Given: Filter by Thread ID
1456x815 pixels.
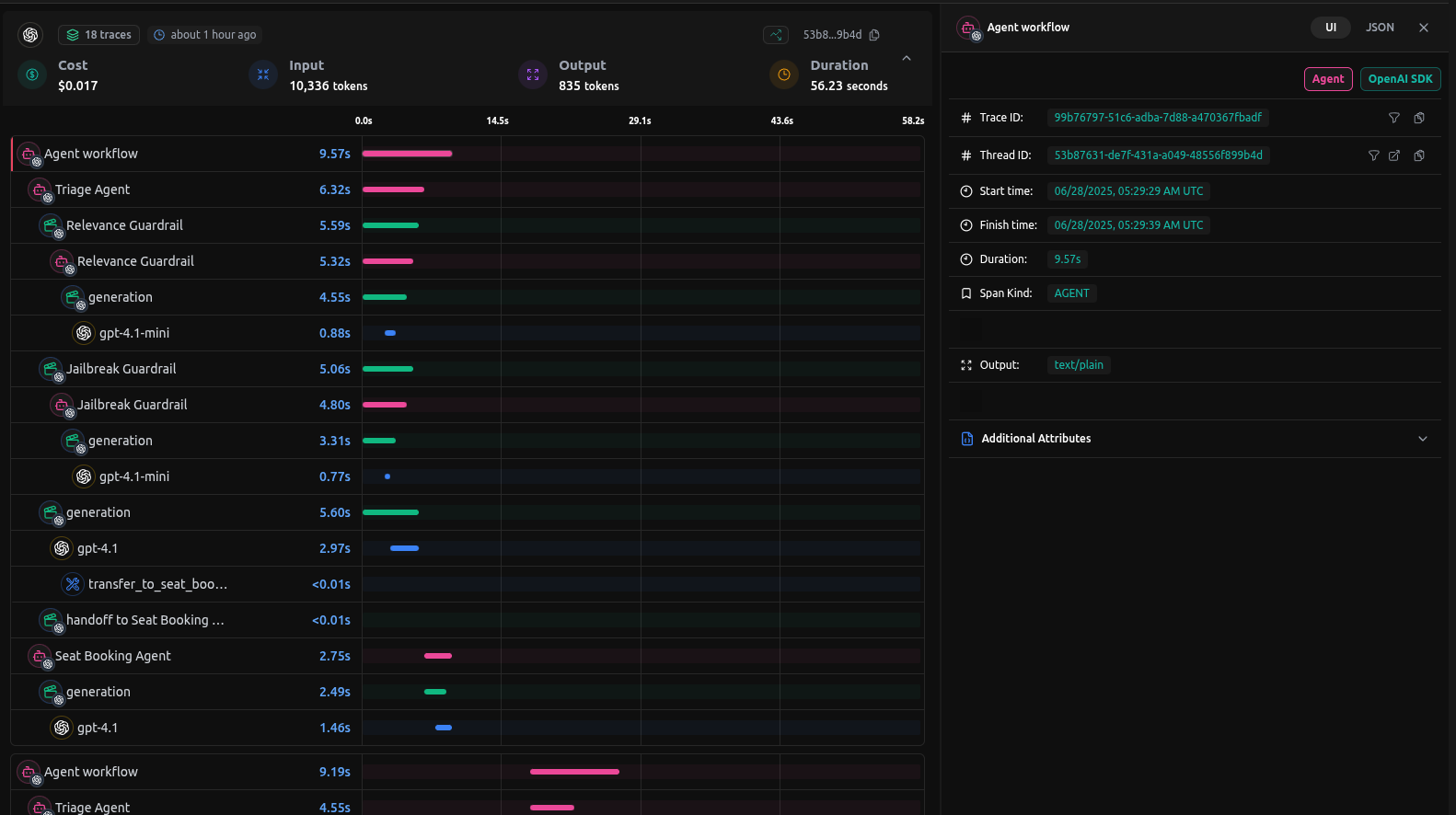Looking at the screenshot, I should 1373,155.
